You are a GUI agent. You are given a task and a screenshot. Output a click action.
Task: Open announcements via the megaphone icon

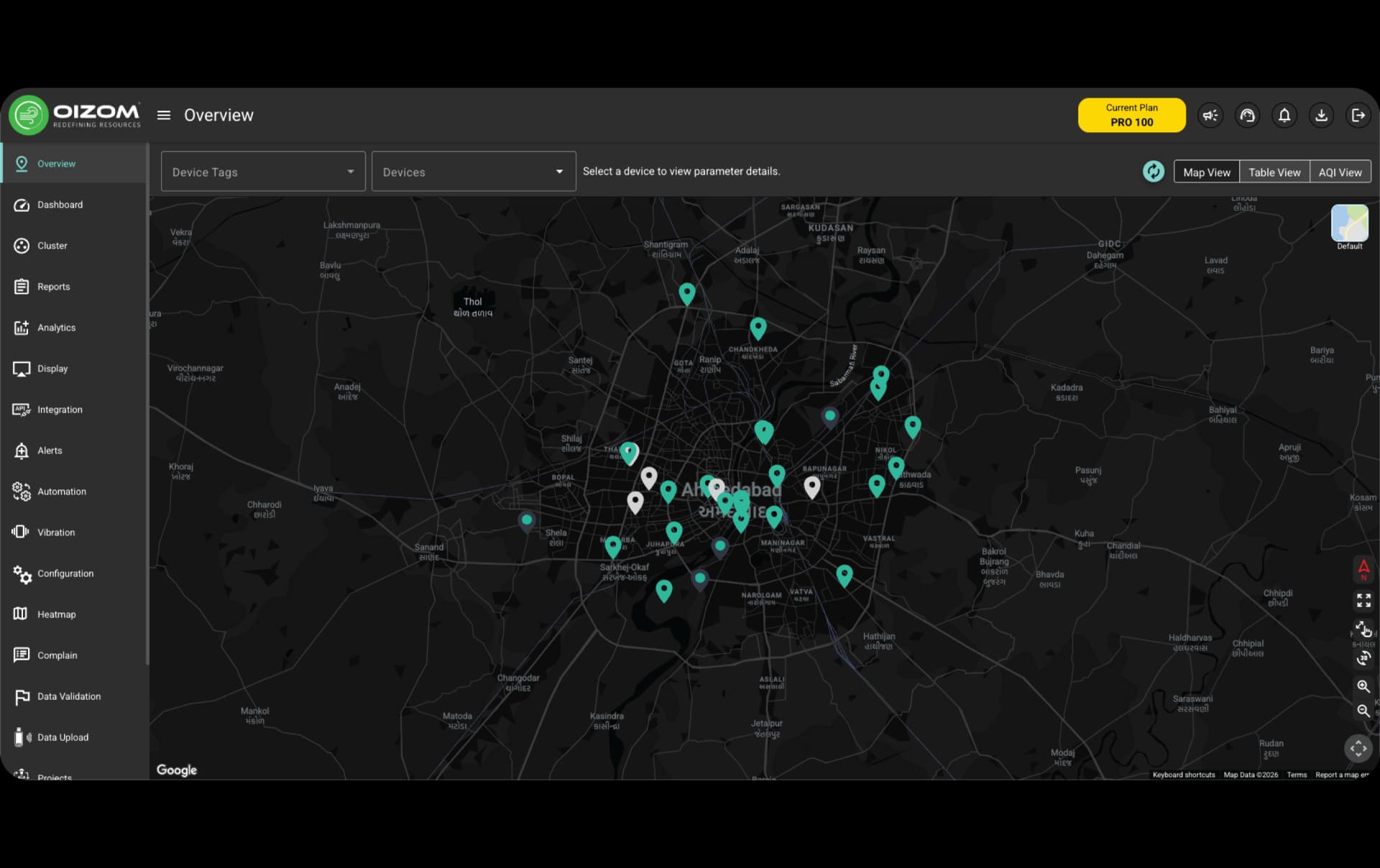click(1210, 115)
